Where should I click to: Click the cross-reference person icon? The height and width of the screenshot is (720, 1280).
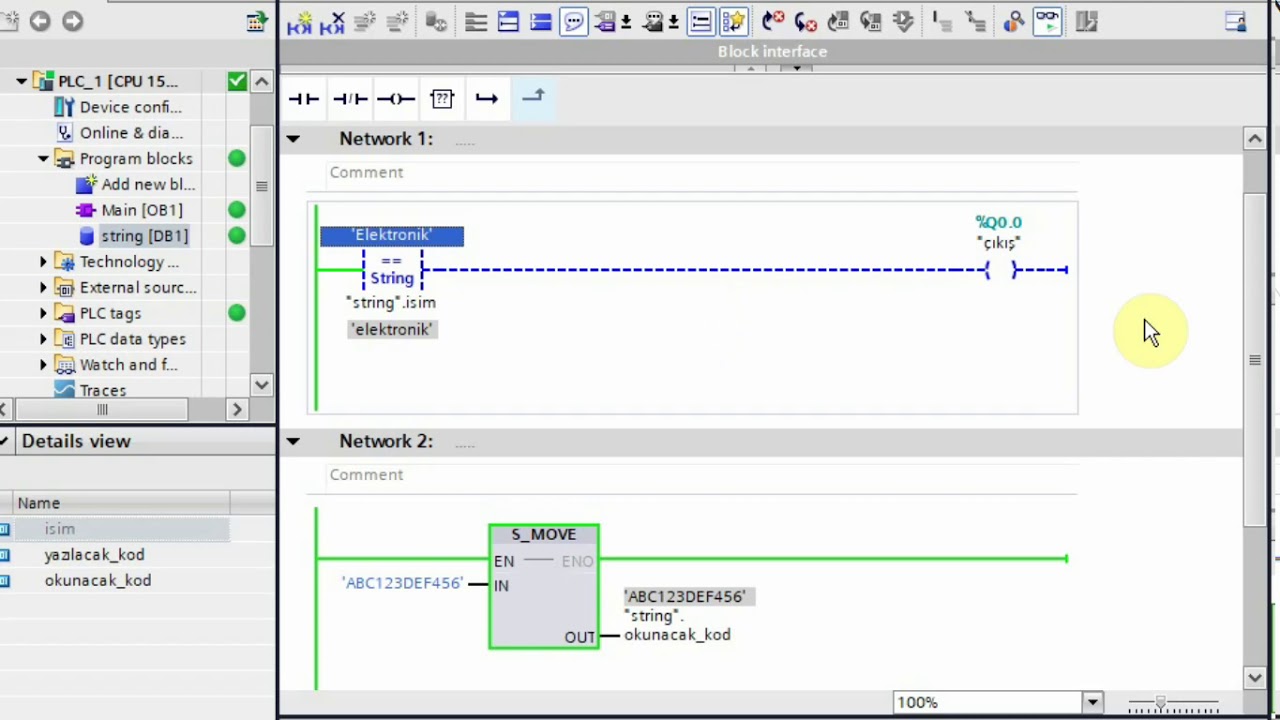(x=1014, y=21)
